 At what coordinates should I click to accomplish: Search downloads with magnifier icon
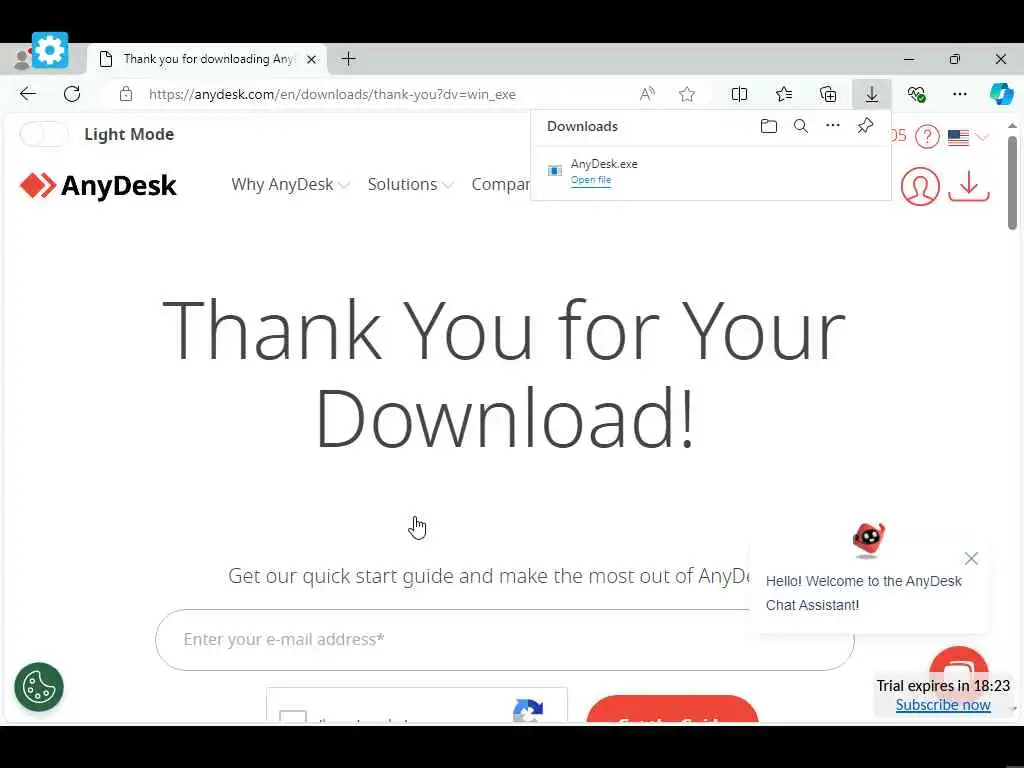(x=801, y=126)
